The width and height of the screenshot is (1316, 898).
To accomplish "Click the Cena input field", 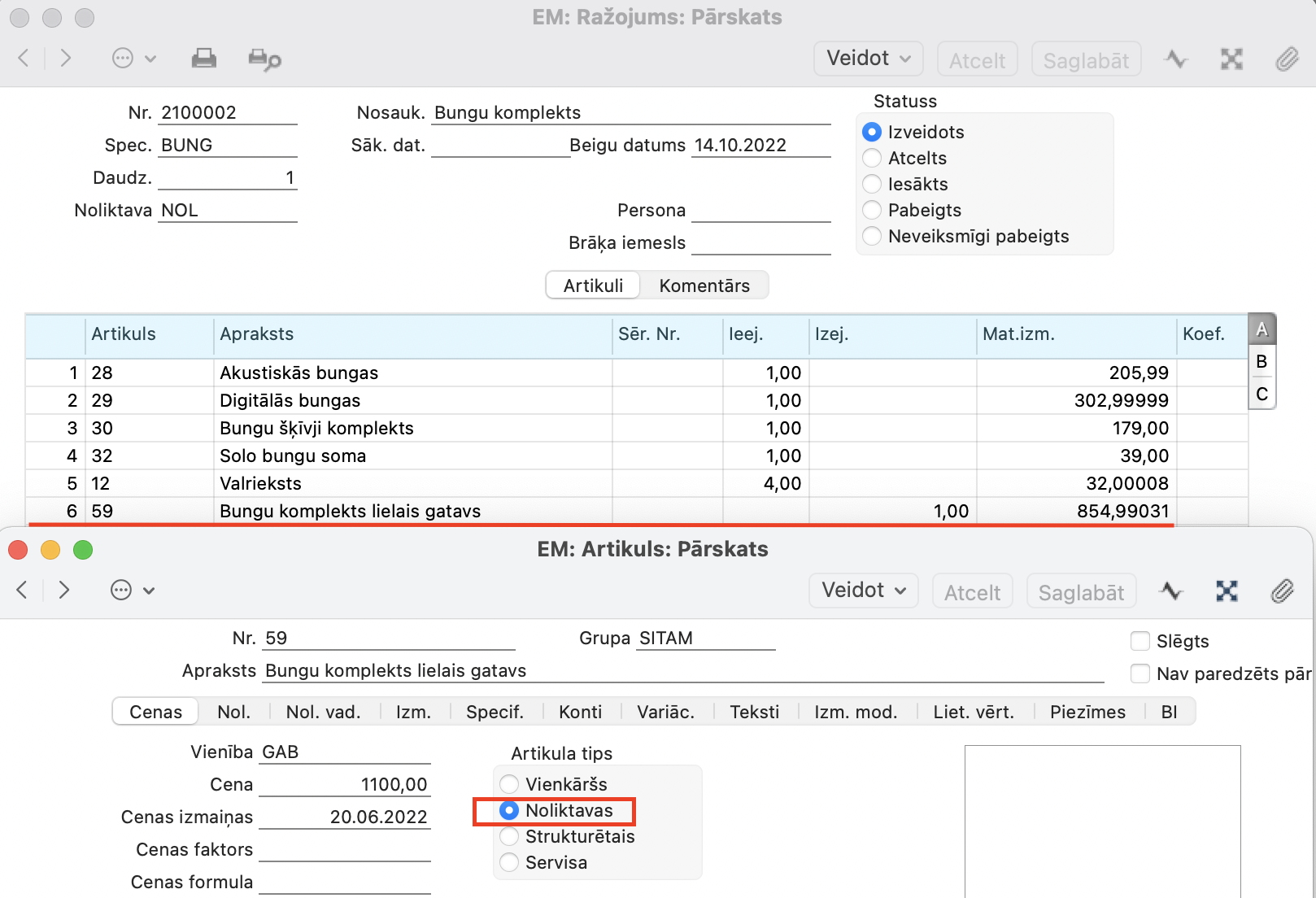I will click(345, 784).
